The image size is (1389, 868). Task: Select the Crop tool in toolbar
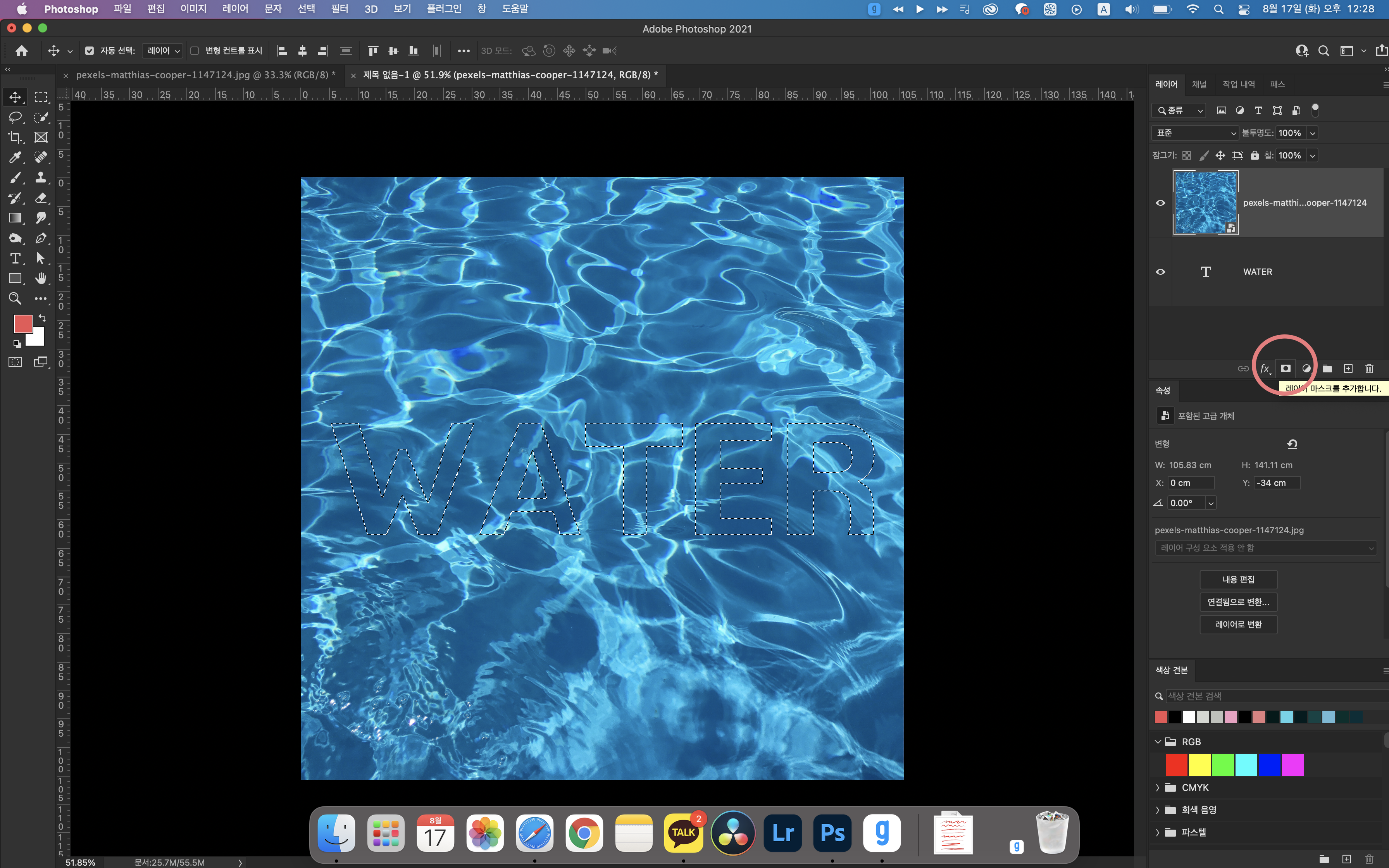pyautogui.click(x=16, y=137)
